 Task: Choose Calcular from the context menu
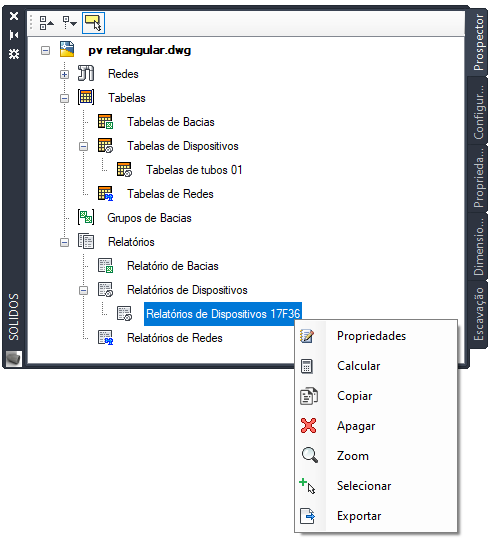click(x=359, y=366)
